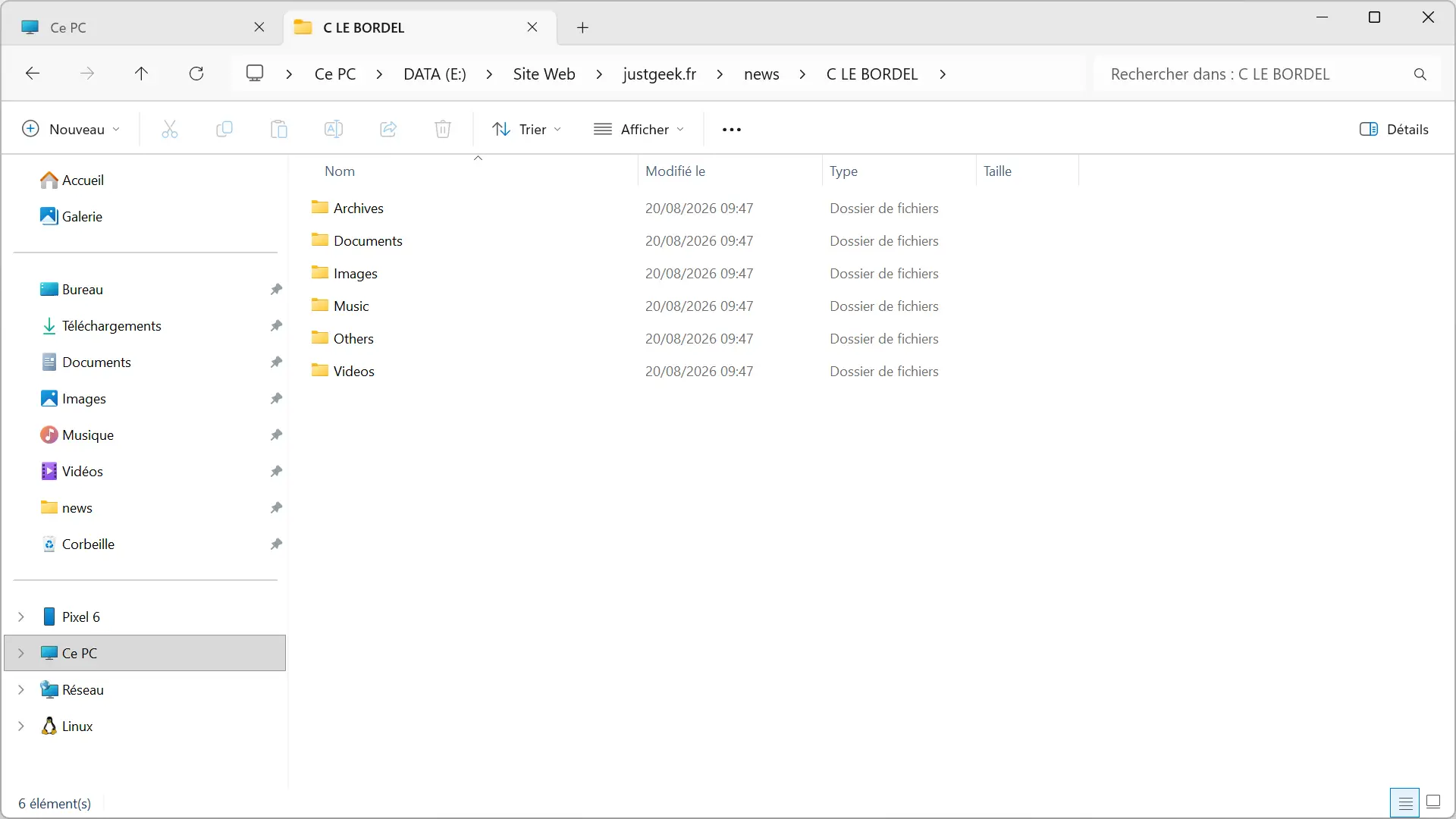This screenshot has height=819, width=1456.
Task: Click the Delete trash bin icon
Action: tap(443, 130)
